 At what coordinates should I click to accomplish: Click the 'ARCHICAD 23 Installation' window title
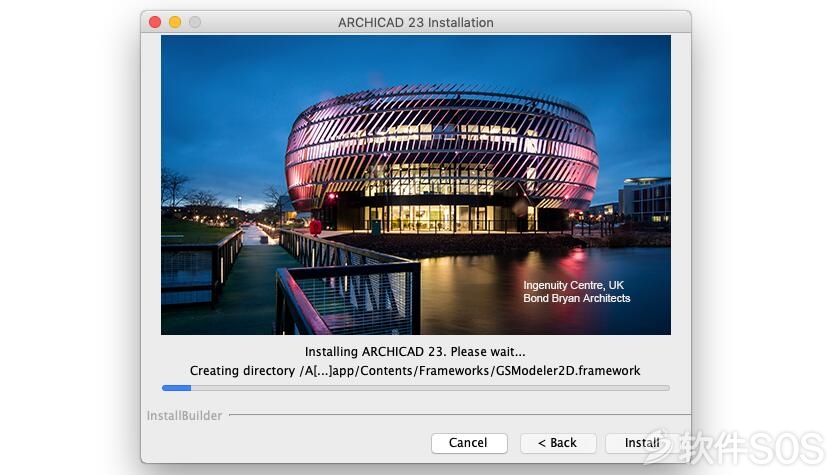[416, 22]
